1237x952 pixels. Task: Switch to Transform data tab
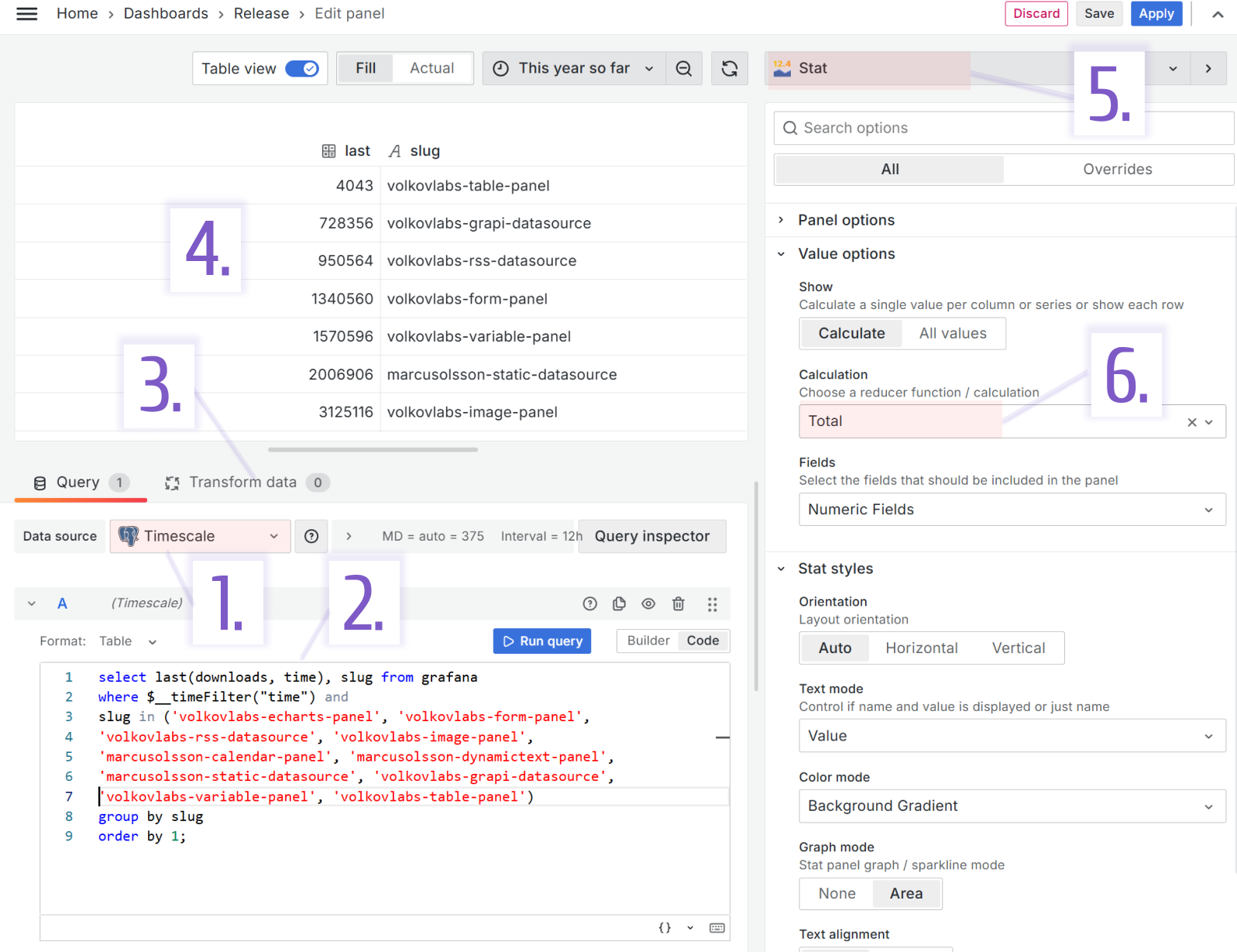tap(247, 483)
